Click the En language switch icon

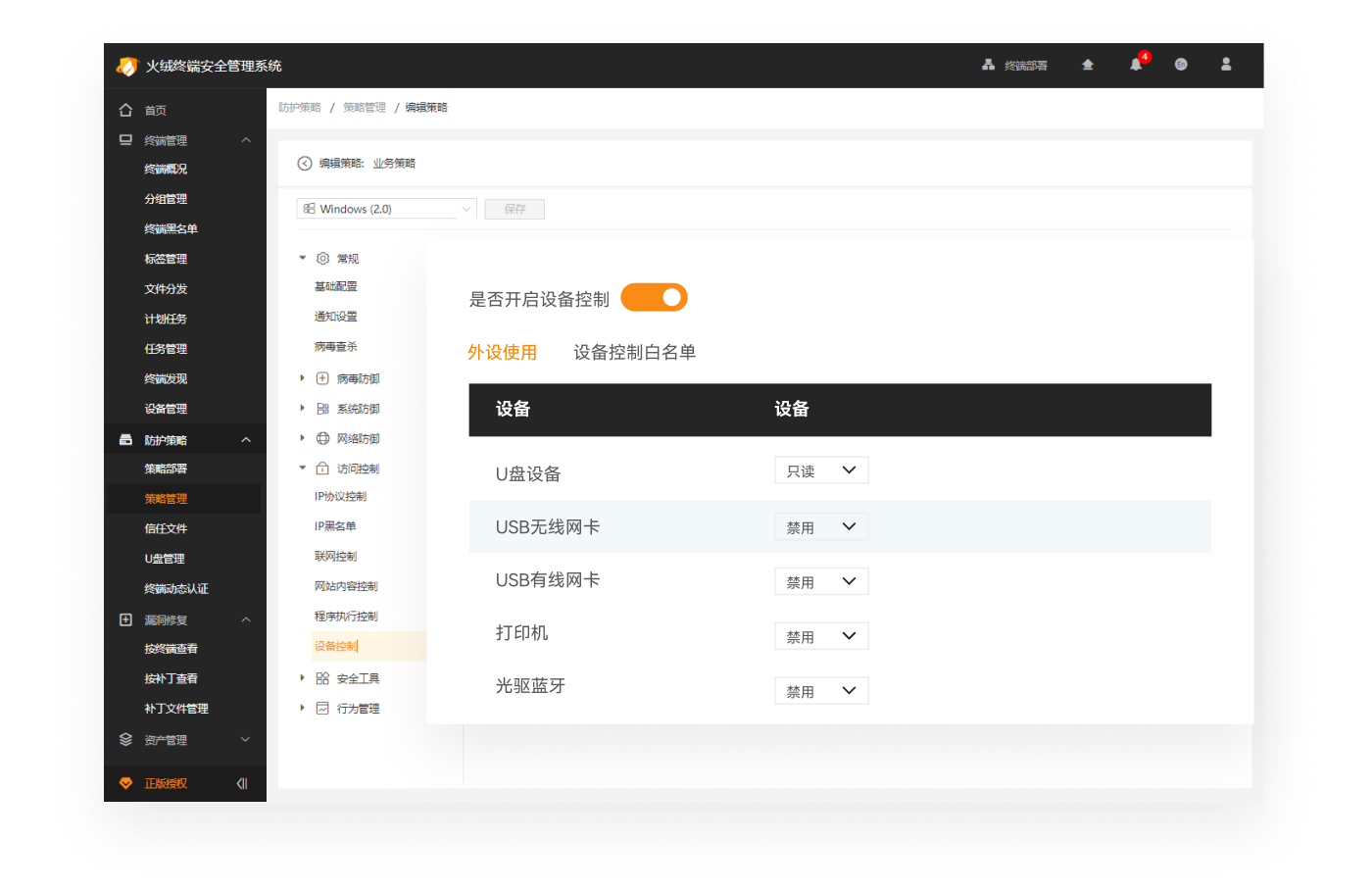1181,64
